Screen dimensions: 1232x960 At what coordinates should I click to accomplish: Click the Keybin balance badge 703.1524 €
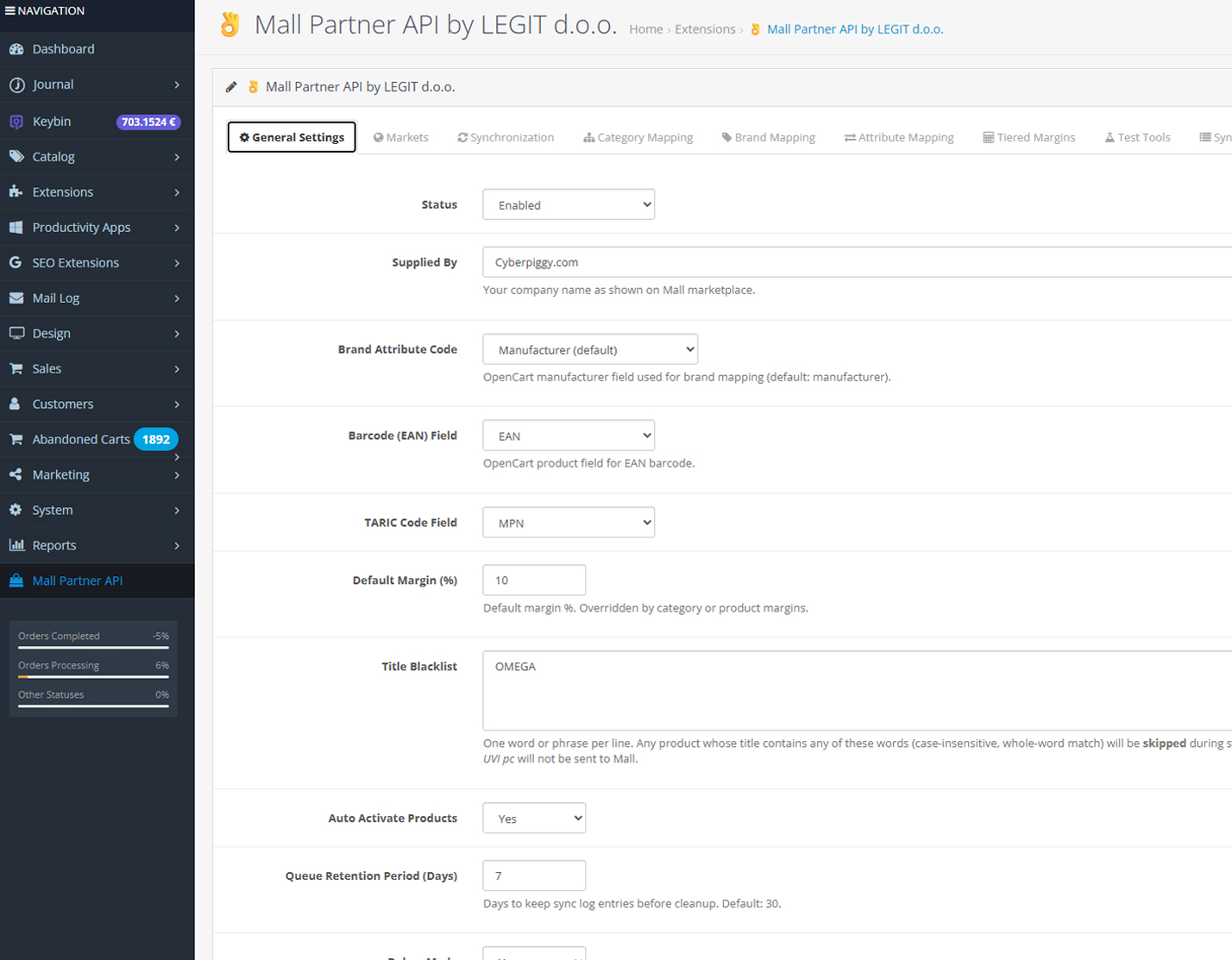[x=148, y=122]
